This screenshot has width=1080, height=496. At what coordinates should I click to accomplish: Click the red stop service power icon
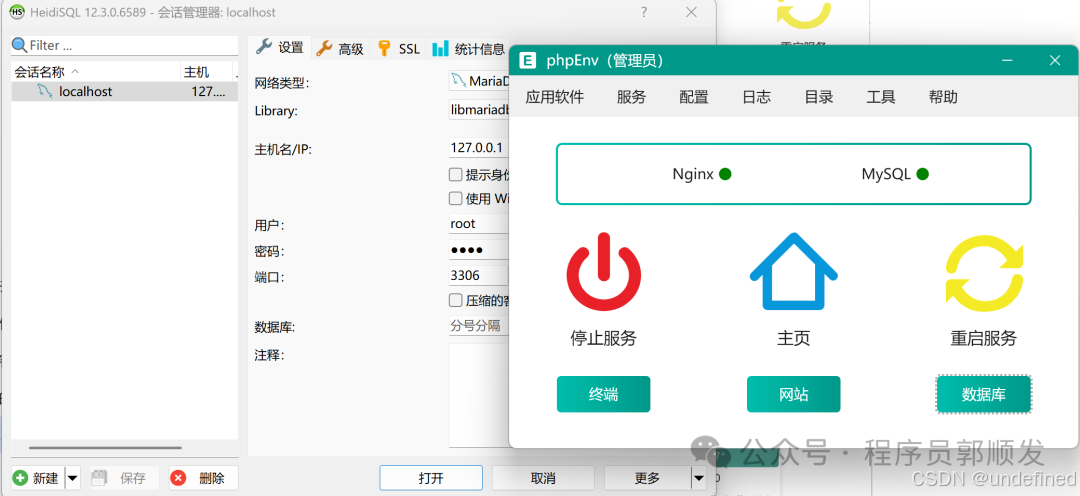(603, 272)
